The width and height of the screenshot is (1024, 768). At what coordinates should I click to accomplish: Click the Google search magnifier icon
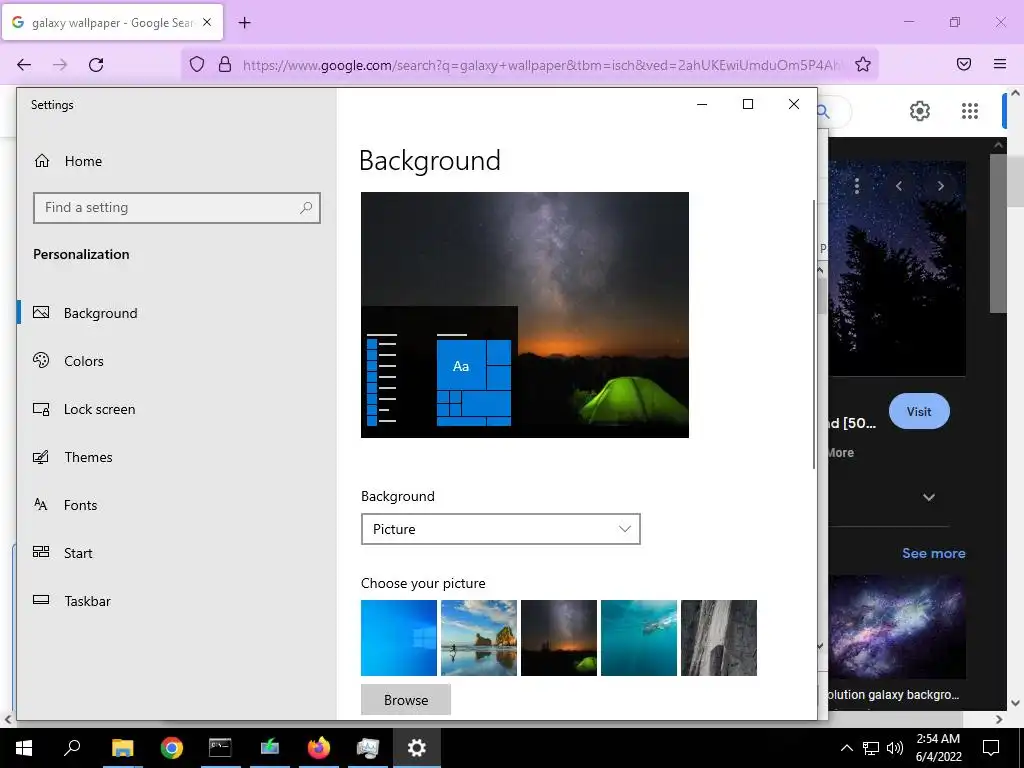pyautogui.click(x=824, y=112)
